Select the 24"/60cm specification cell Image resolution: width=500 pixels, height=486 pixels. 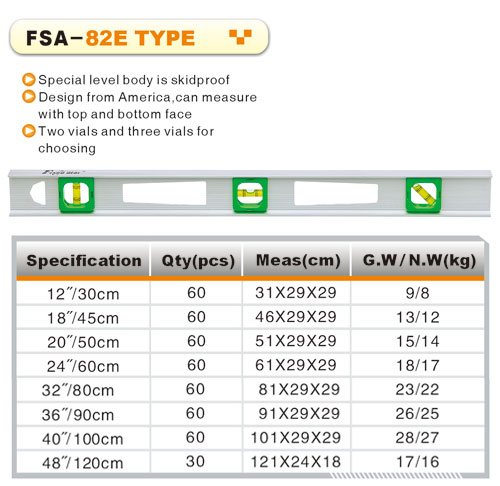coord(83,366)
